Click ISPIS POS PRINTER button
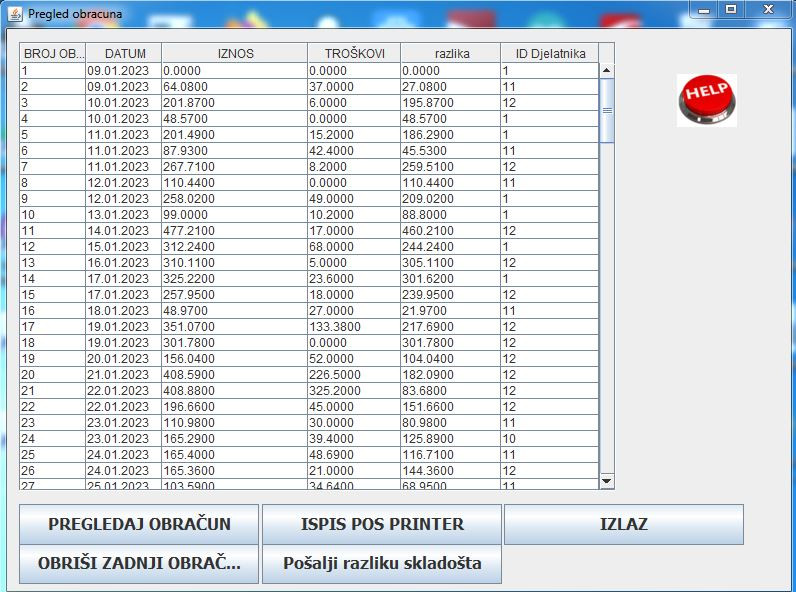Viewport: 796px width, 592px height. [382, 524]
